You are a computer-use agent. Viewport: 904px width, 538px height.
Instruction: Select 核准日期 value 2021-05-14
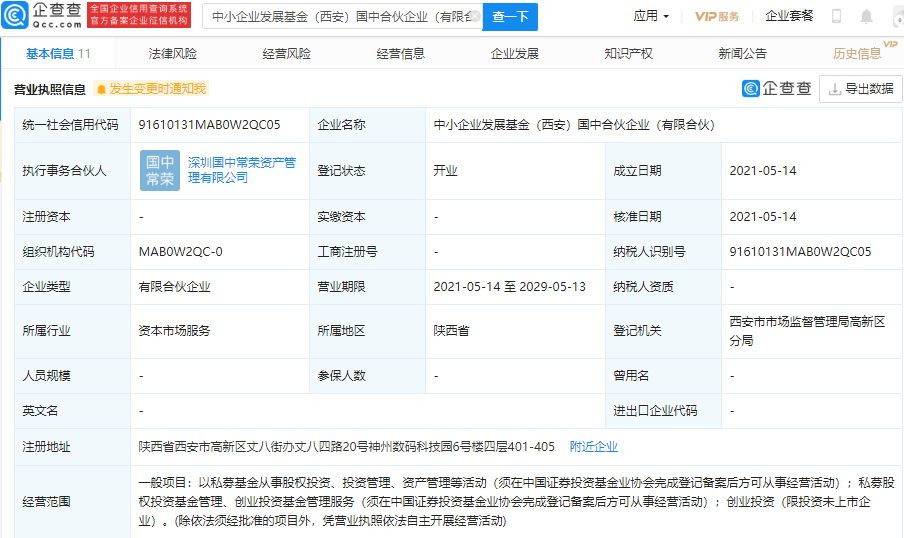tap(763, 217)
